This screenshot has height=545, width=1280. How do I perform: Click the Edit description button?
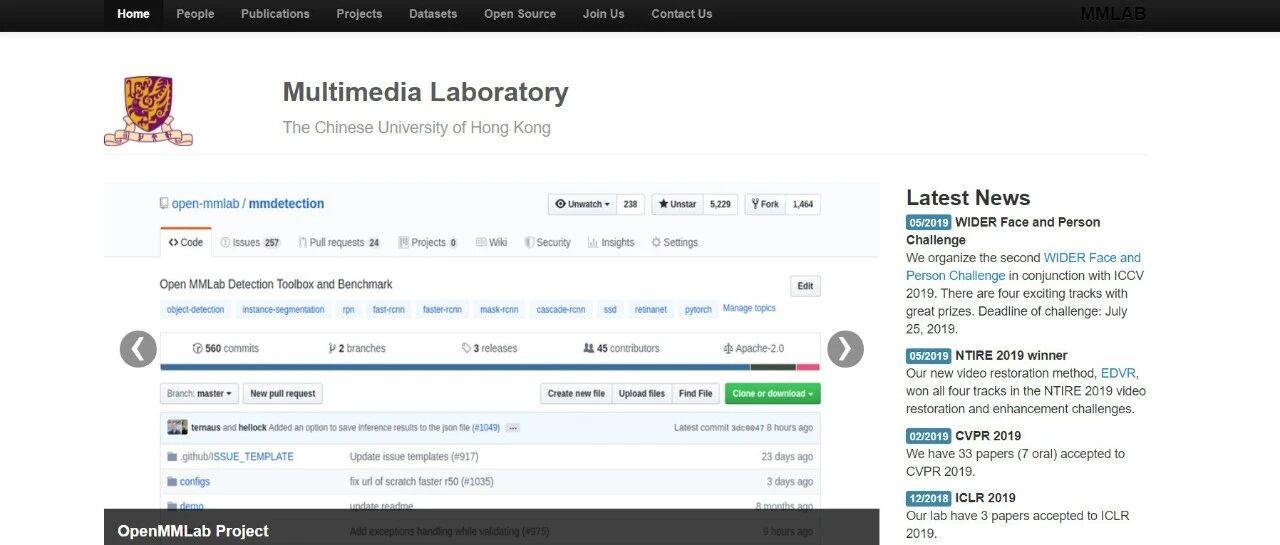805,286
